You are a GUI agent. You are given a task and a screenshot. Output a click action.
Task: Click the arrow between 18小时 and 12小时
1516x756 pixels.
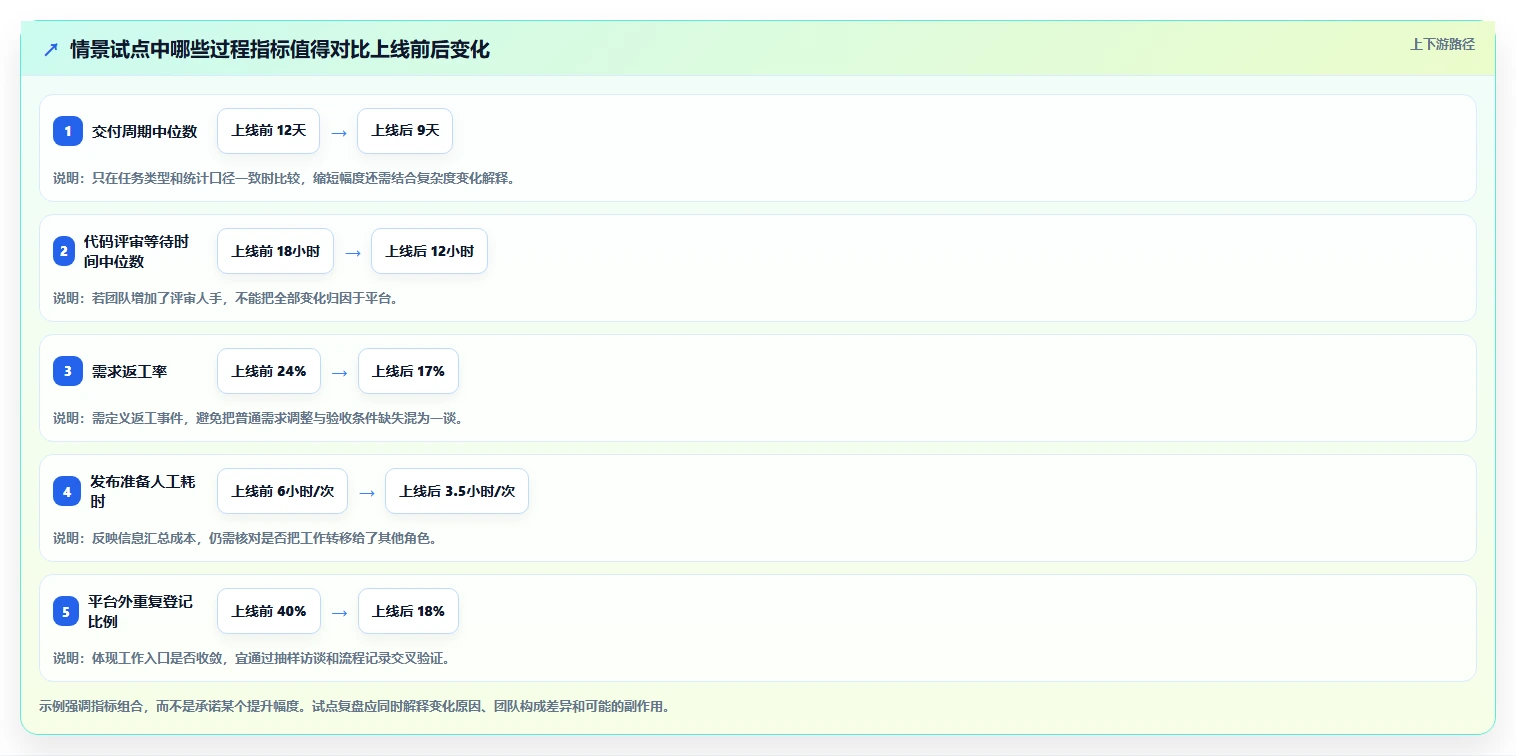(353, 252)
